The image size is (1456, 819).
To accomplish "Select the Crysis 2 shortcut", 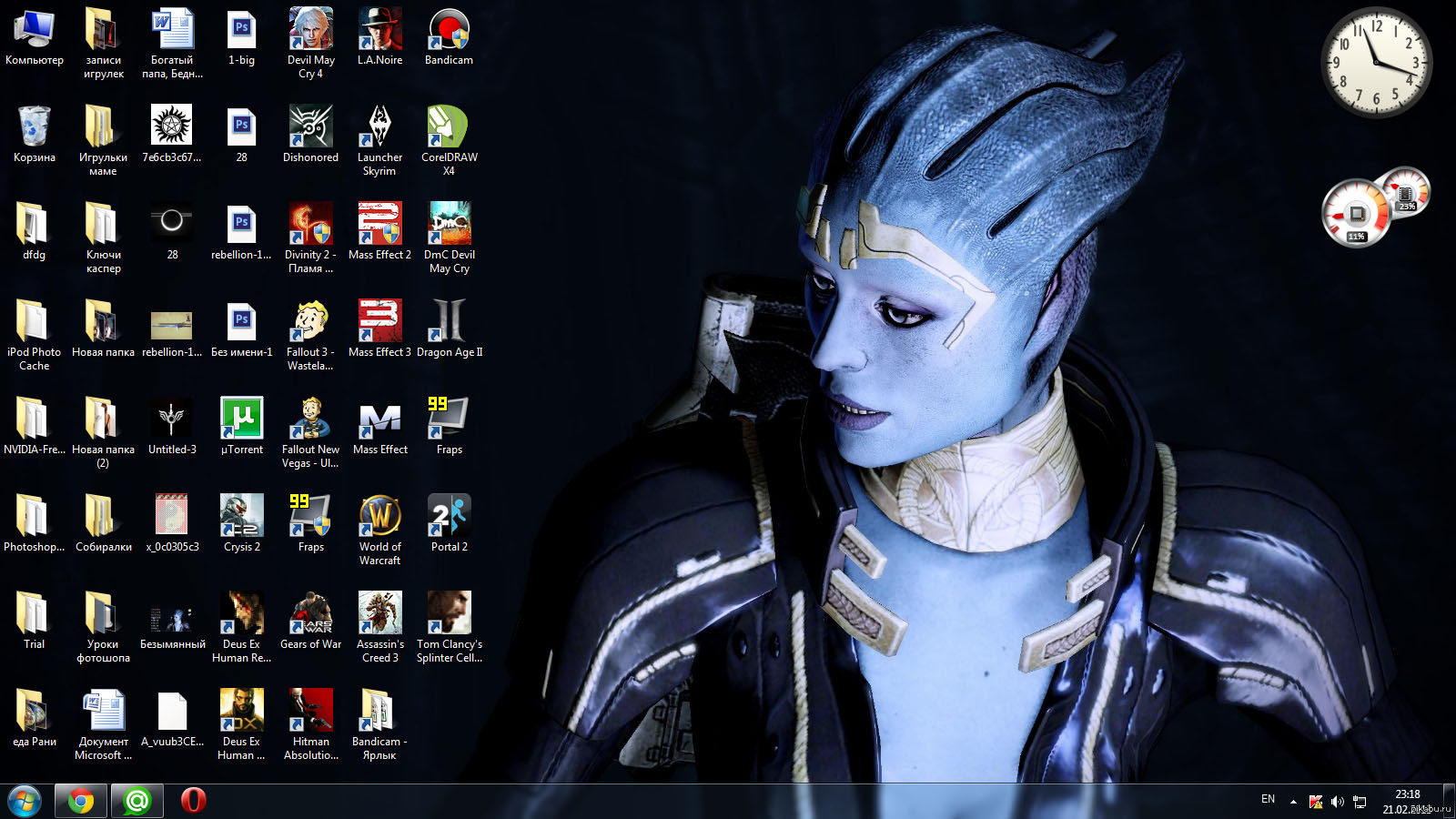I will pyautogui.click(x=242, y=525).
